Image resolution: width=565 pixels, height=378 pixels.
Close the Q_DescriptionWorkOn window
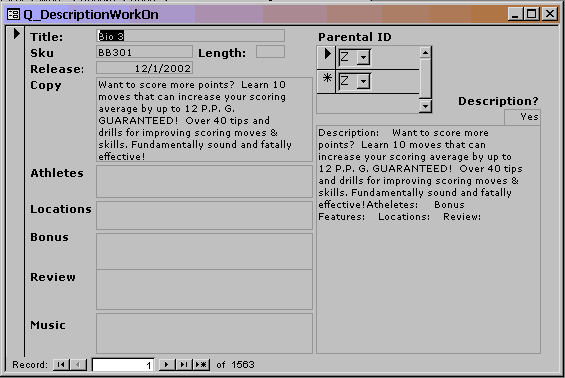tap(550, 14)
